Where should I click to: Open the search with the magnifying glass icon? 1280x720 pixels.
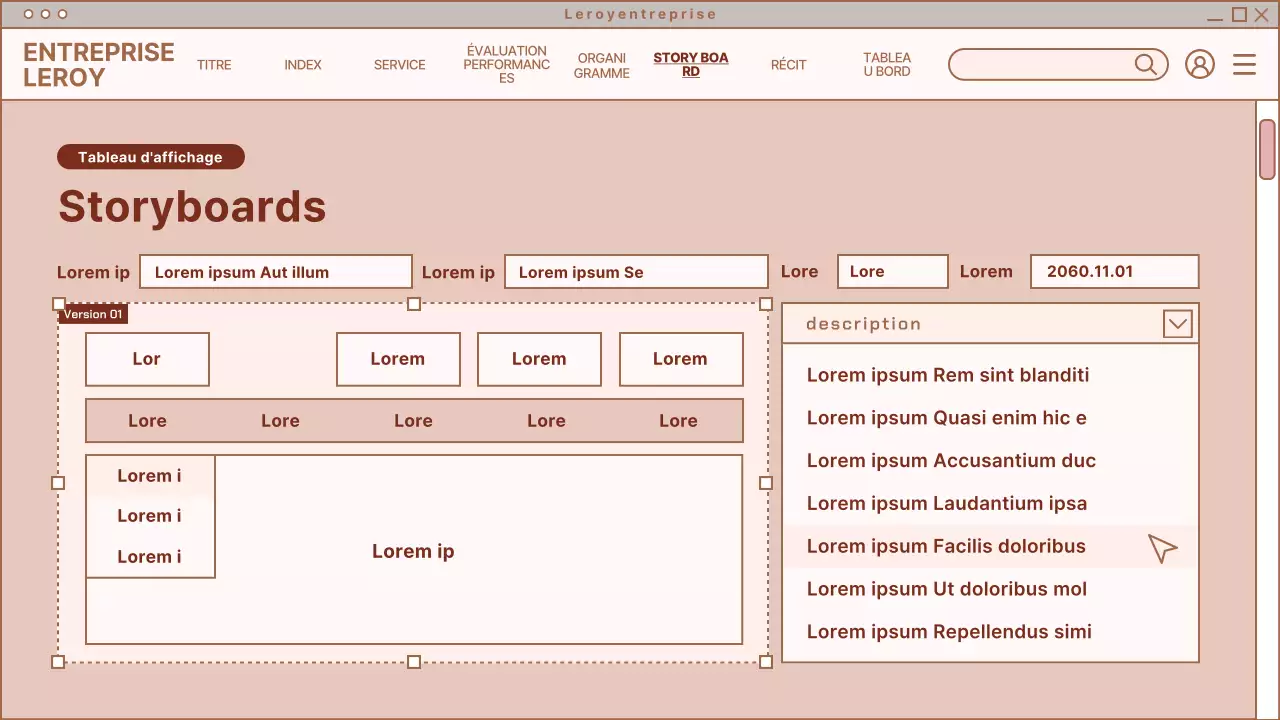coord(1146,64)
